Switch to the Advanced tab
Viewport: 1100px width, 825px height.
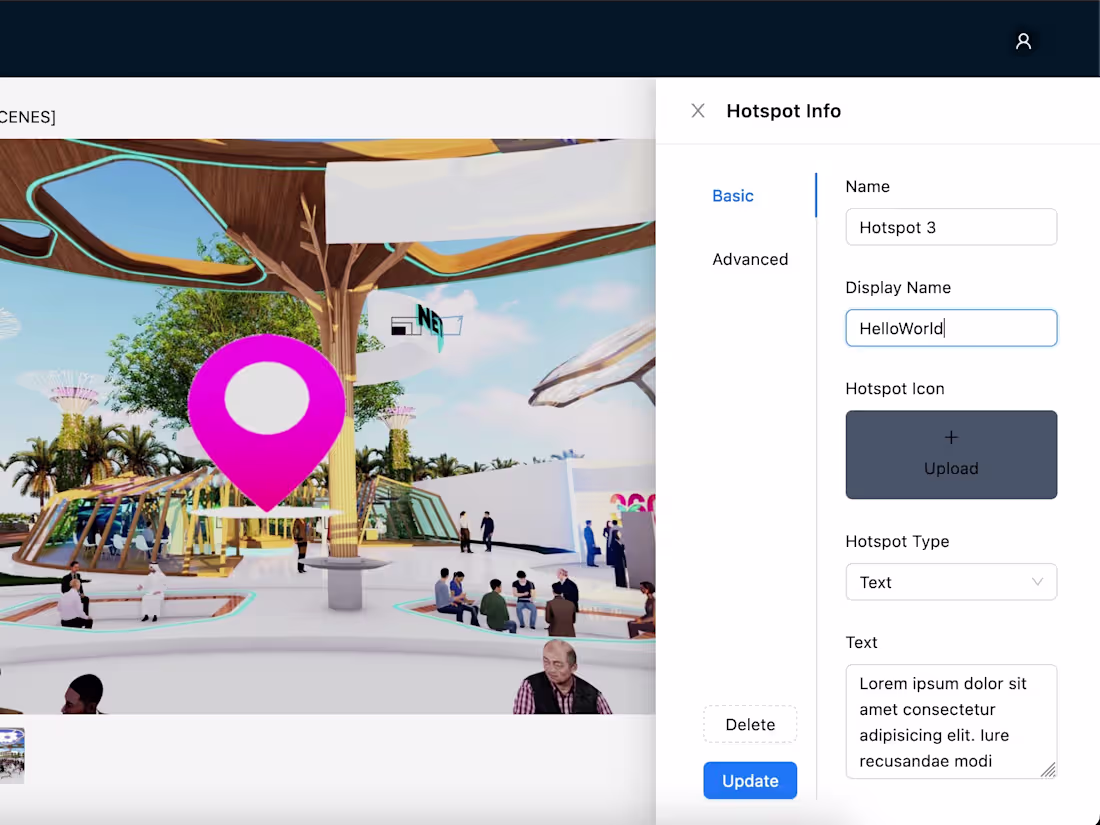(751, 260)
